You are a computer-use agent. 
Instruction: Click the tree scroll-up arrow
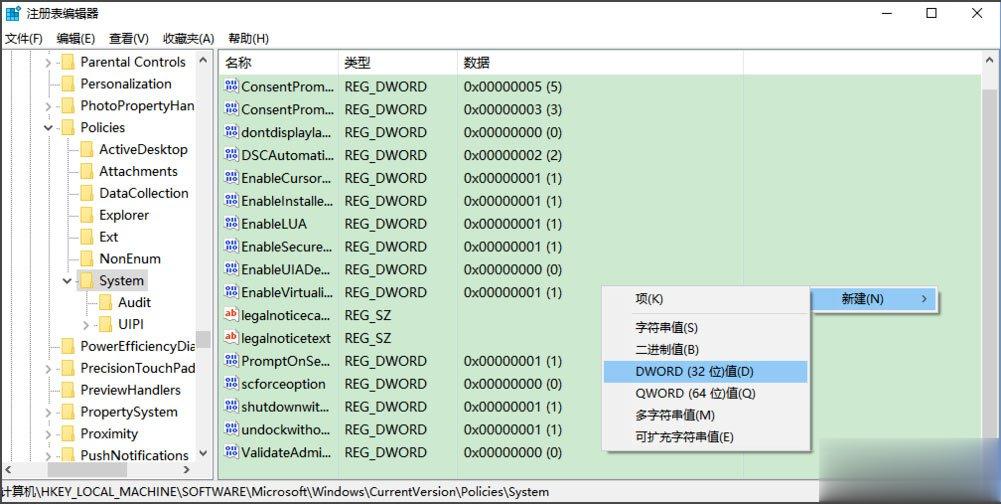pos(203,61)
